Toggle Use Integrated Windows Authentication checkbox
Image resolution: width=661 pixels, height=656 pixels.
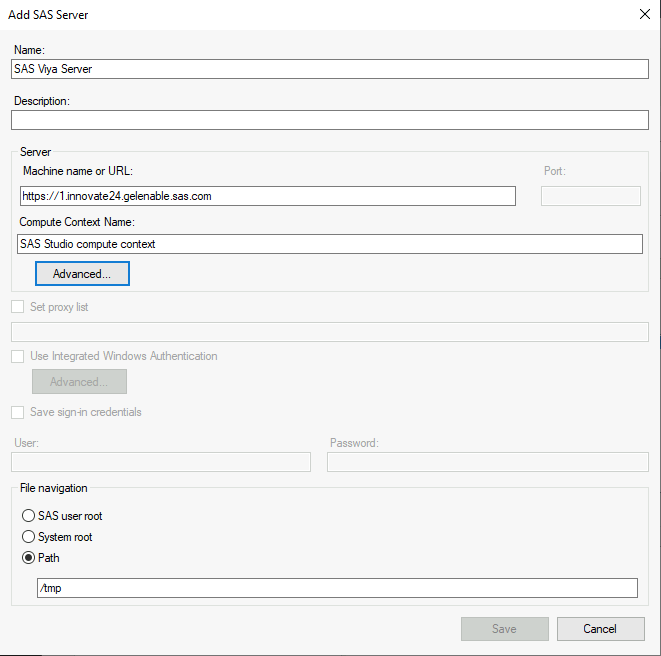click(18, 356)
